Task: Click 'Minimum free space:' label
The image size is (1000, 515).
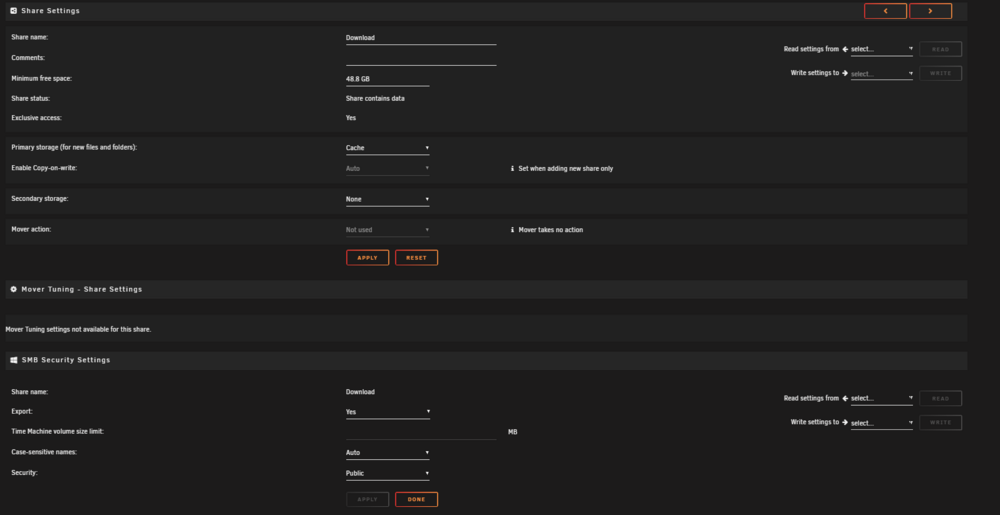Action: coord(41,78)
